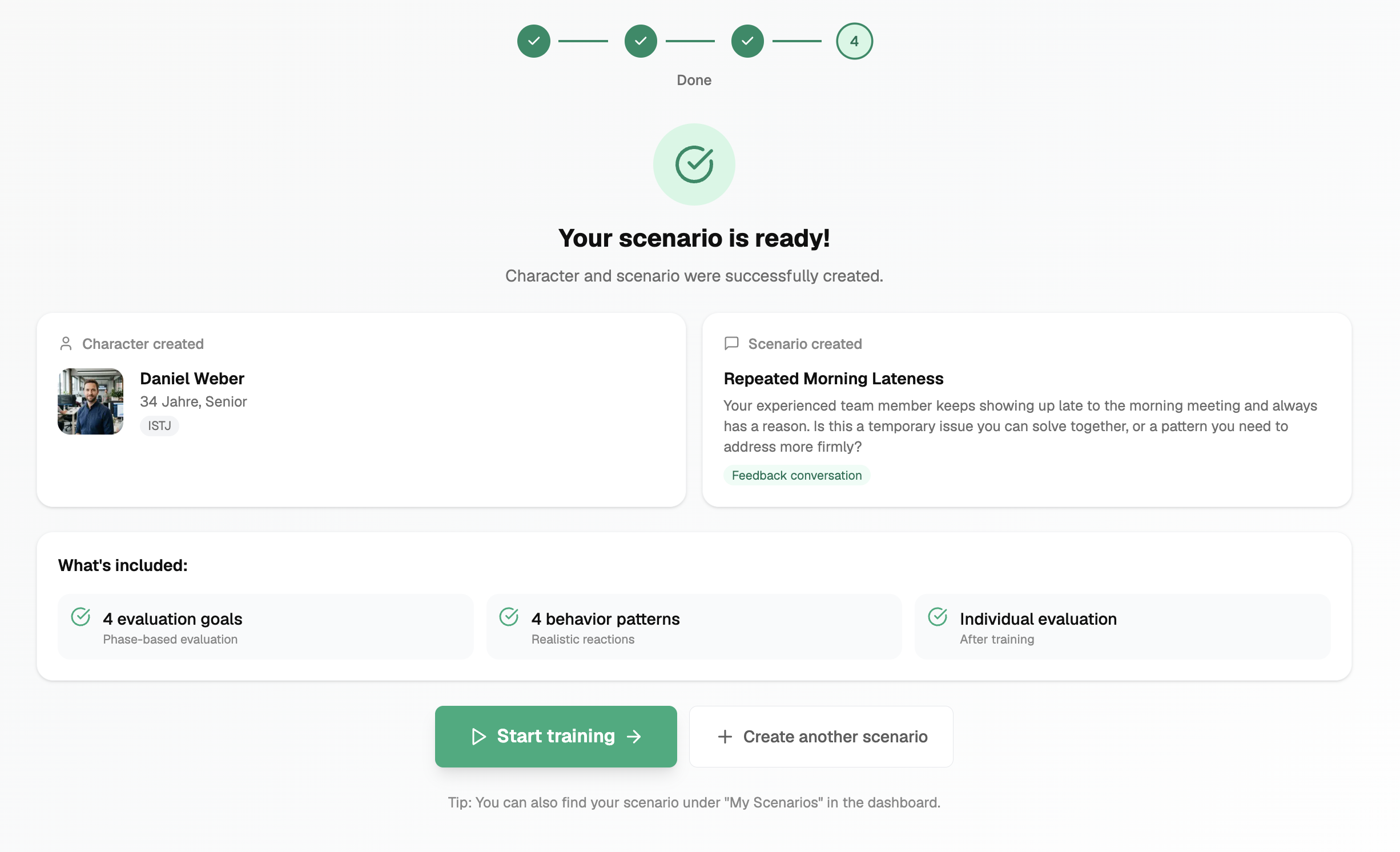Click checkmark icon next to 4 evaluation goals
This screenshot has height=852, width=1400.
81,617
